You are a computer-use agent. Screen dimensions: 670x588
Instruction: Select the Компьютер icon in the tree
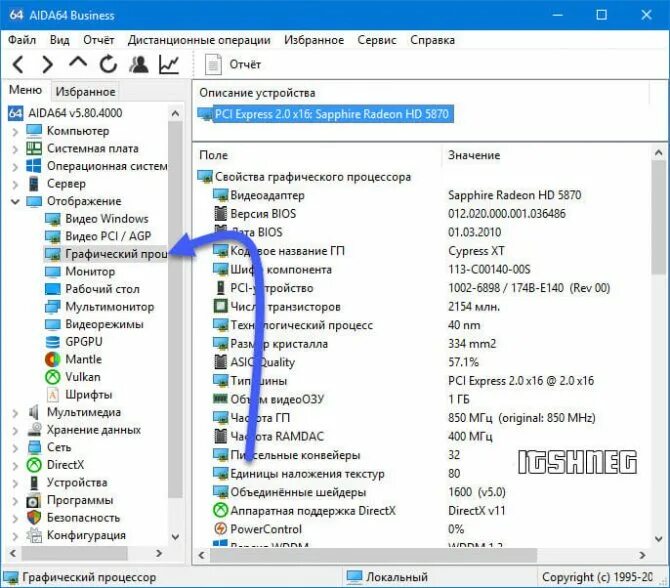[34, 131]
